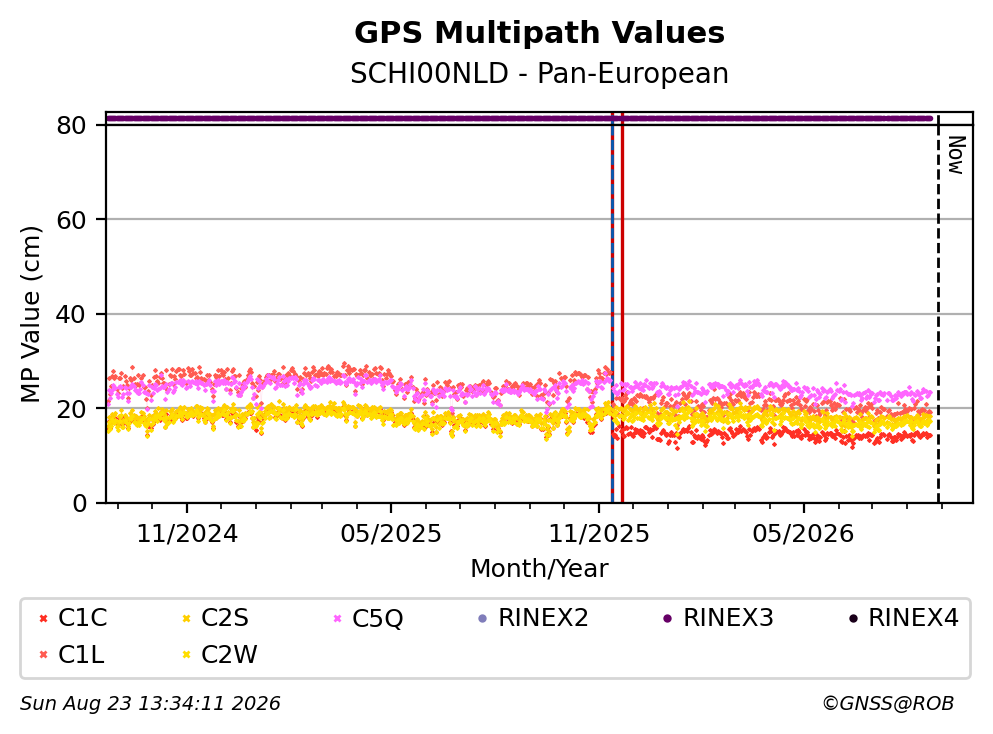Image resolution: width=993 pixels, height=734 pixels.
Task: Click the 05/2026 x-axis tick label
Action: tap(803, 534)
